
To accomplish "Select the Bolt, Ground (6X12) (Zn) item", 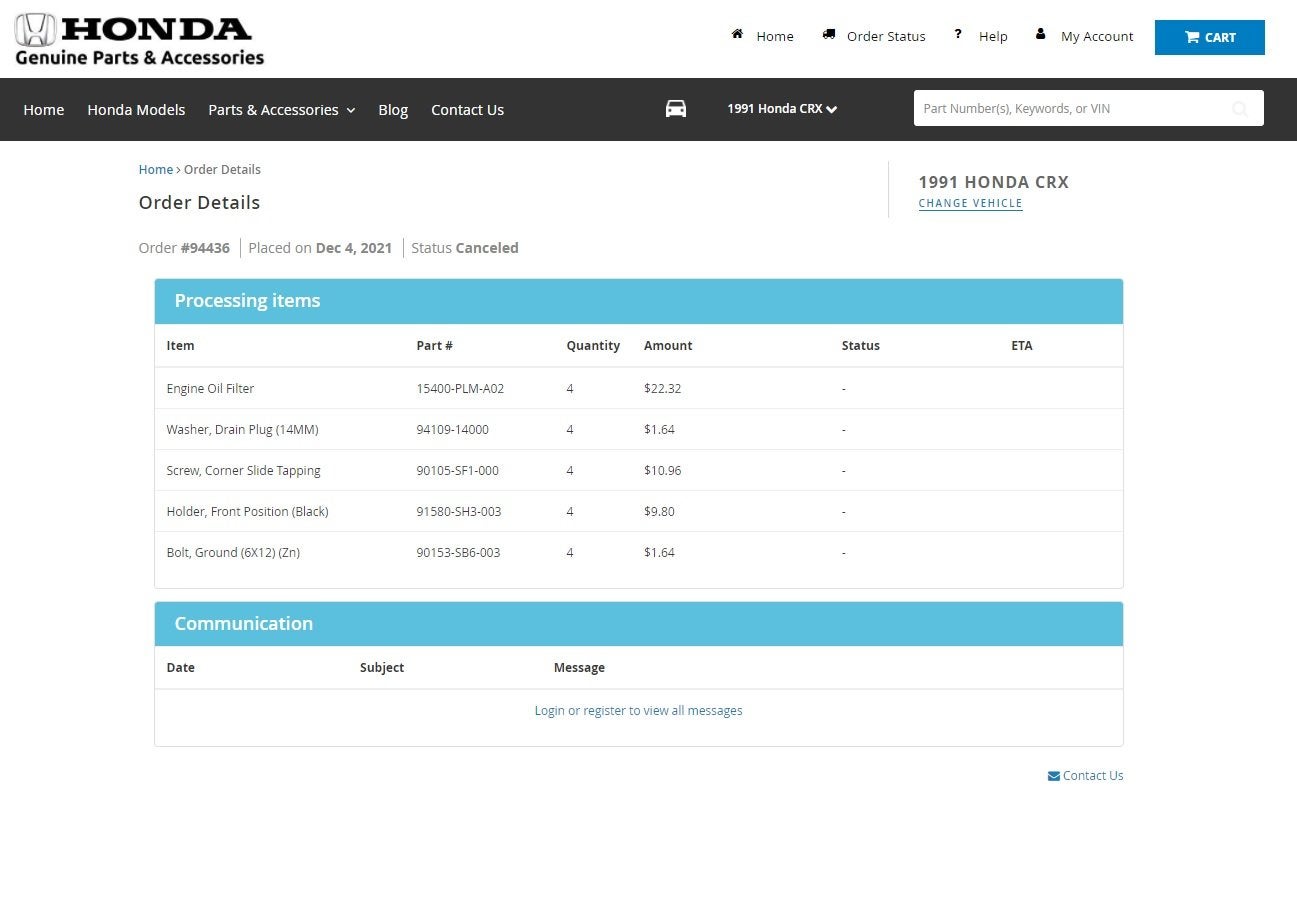I will (233, 552).
